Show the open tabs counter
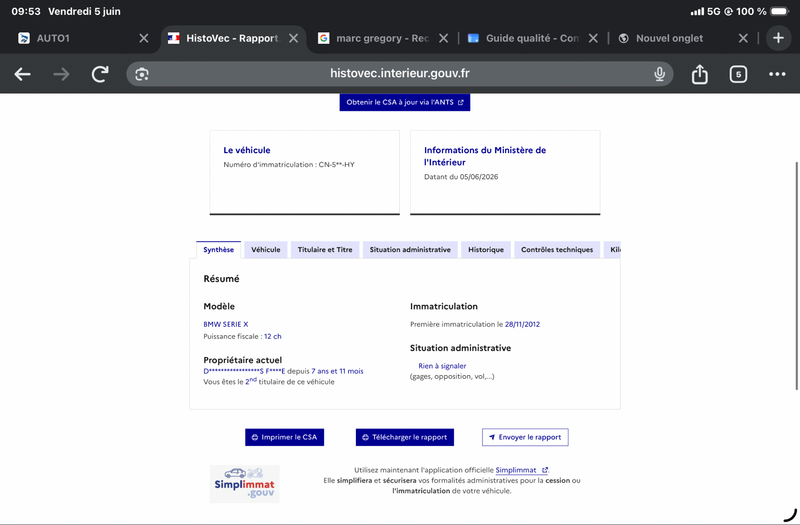 tap(738, 74)
